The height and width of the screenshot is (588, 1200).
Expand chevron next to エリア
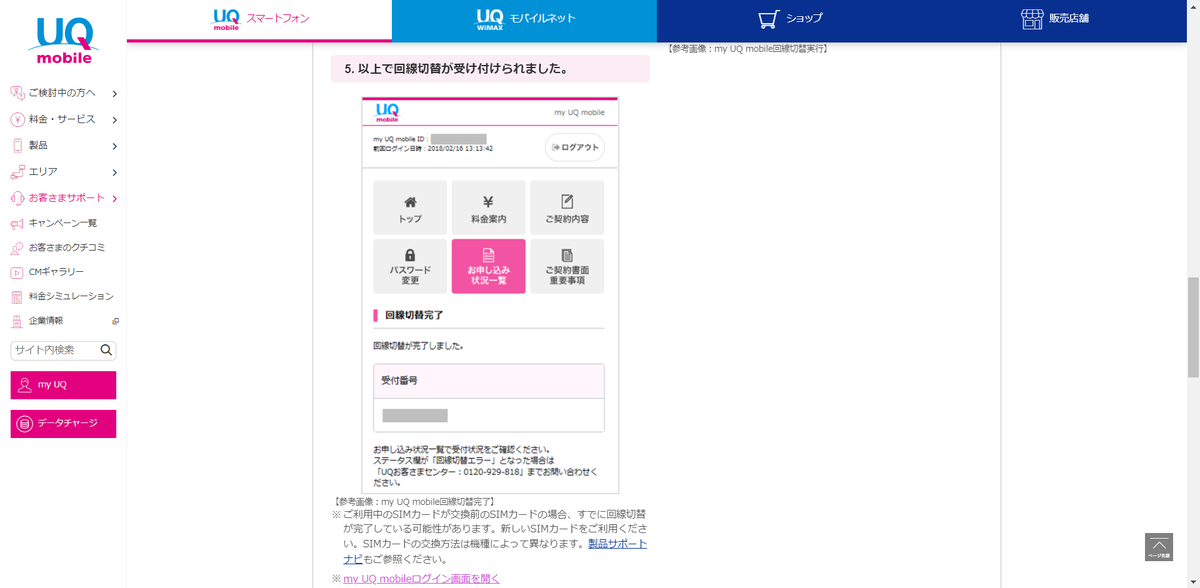pos(115,172)
